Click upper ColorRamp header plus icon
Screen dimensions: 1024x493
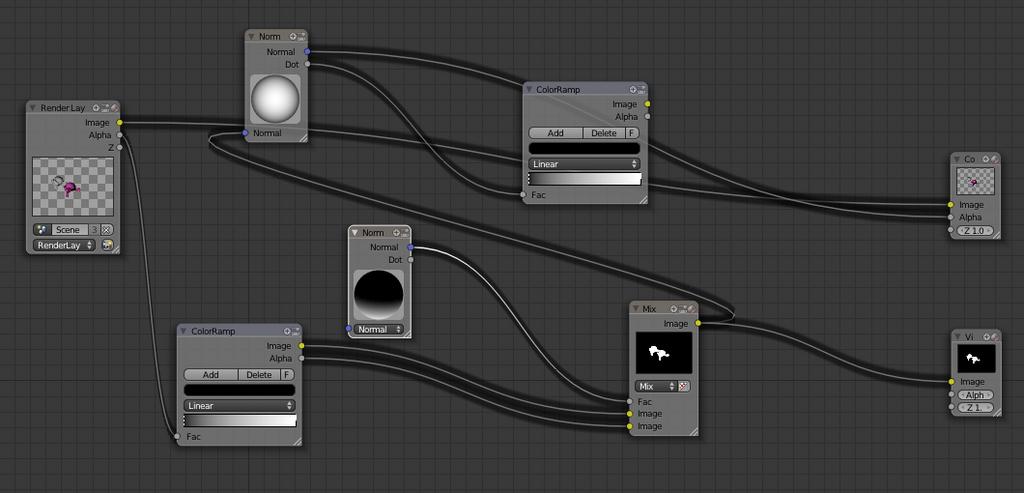633,89
